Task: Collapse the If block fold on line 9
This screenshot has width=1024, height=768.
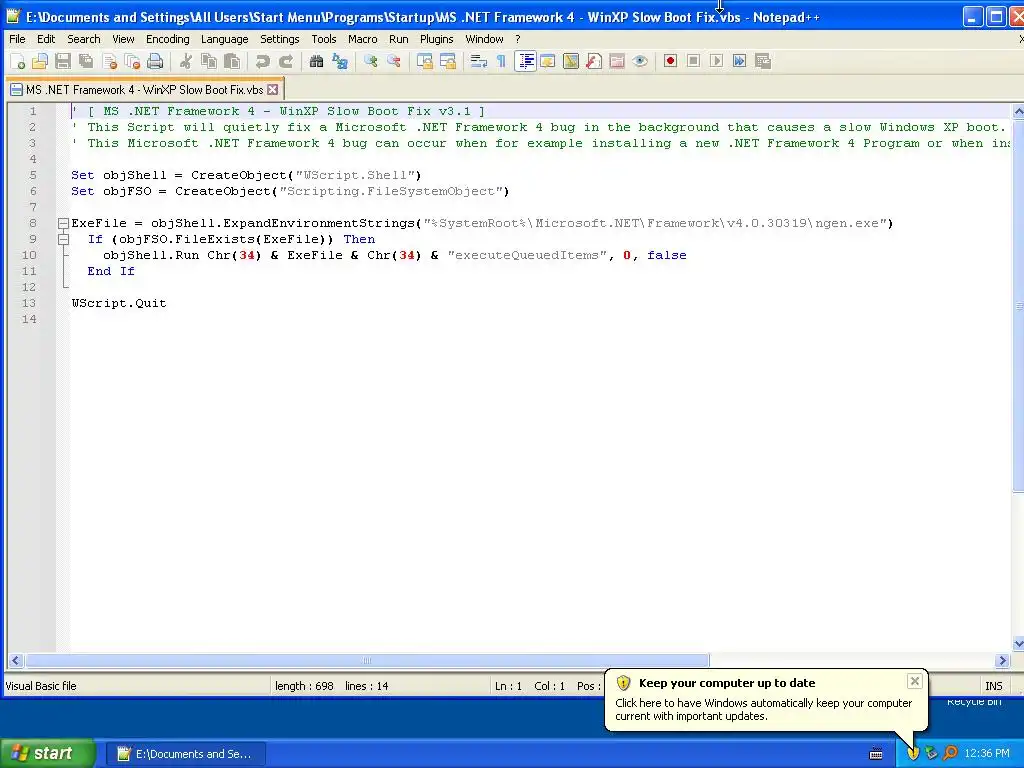Action: (x=63, y=239)
